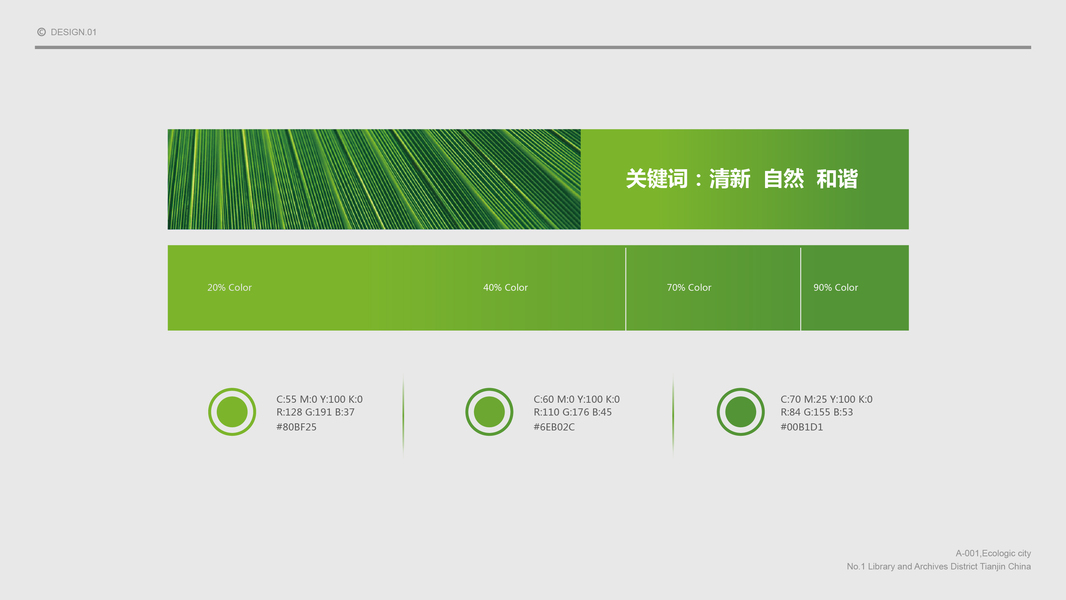Click the 40% Color label
This screenshot has height=600, width=1066.
[x=505, y=287]
